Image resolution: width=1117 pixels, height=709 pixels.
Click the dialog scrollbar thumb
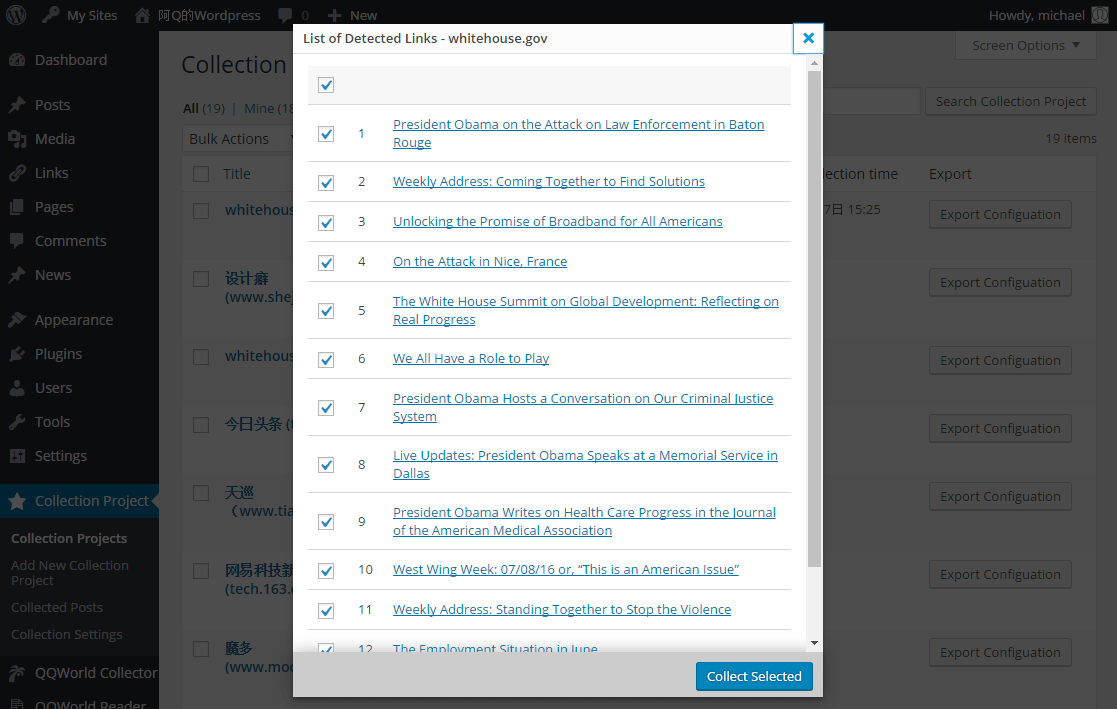(814, 319)
